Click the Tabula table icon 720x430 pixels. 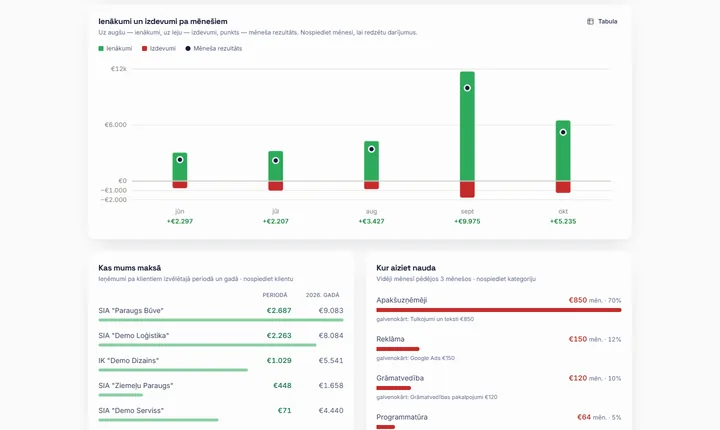click(590, 22)
